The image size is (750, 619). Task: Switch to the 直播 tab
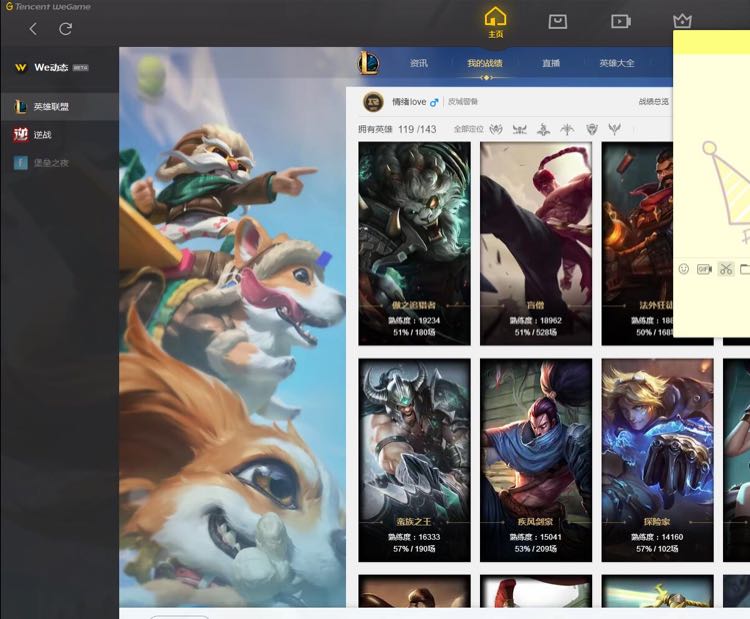tap(551, 63)
